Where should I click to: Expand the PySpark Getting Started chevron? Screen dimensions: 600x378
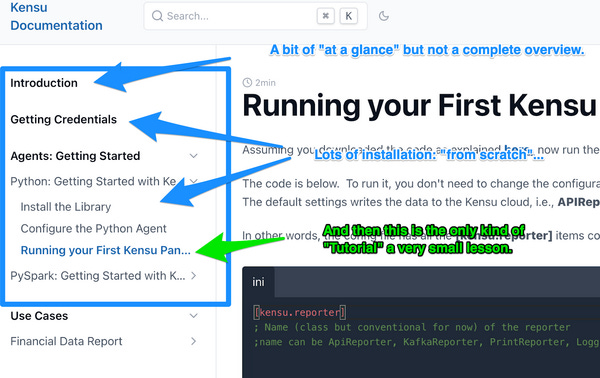(194, 276)
